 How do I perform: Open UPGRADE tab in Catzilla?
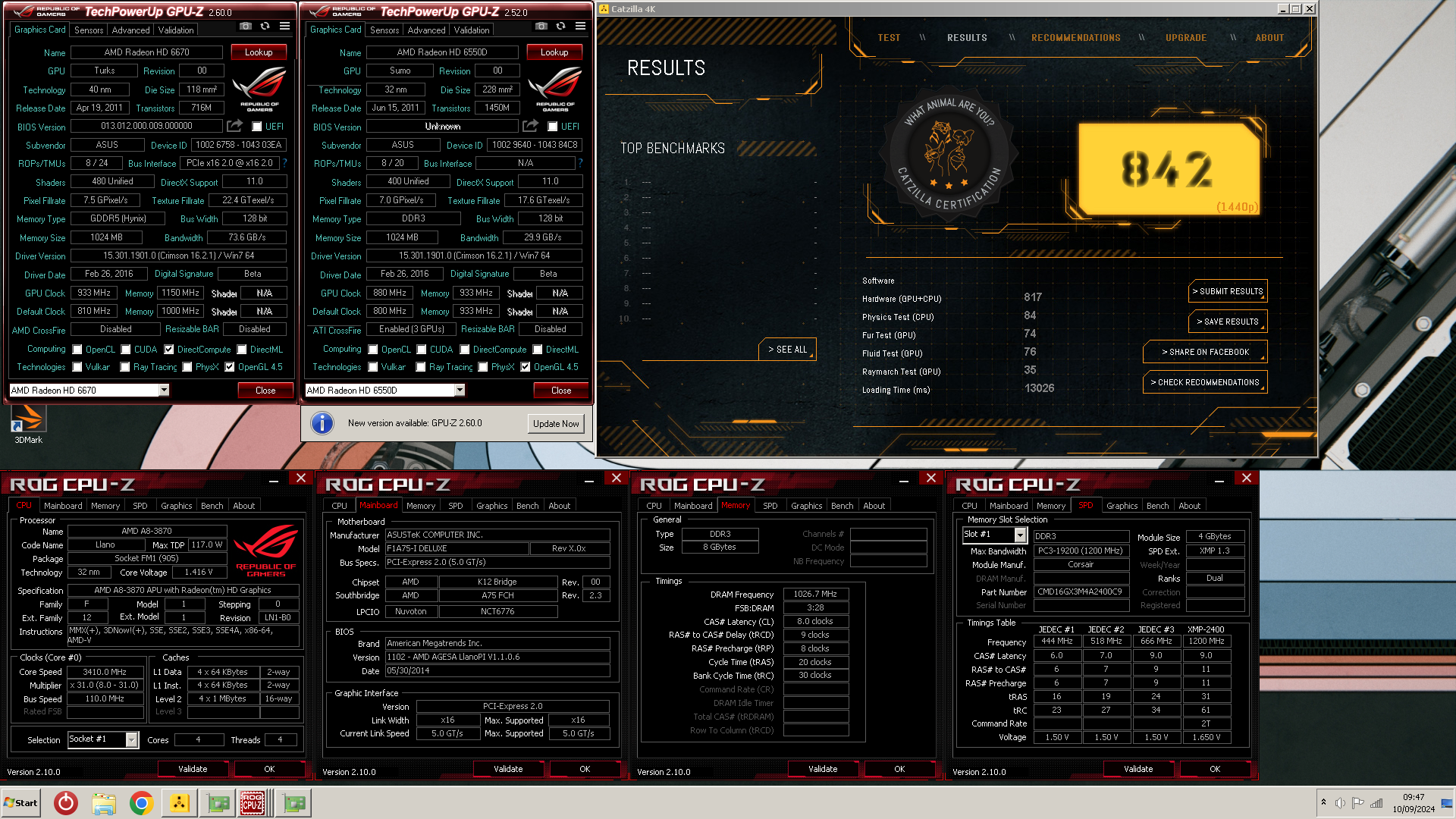click(x=1186, y=37)
